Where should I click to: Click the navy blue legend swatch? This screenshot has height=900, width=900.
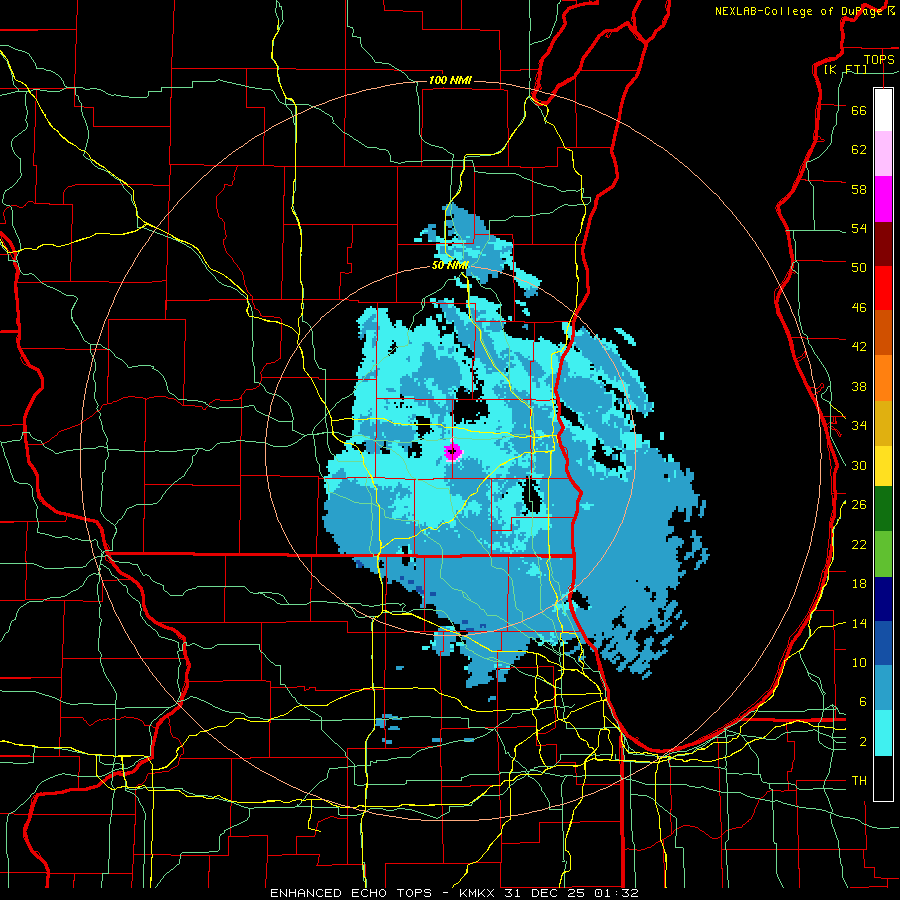[x=883, y=599]
